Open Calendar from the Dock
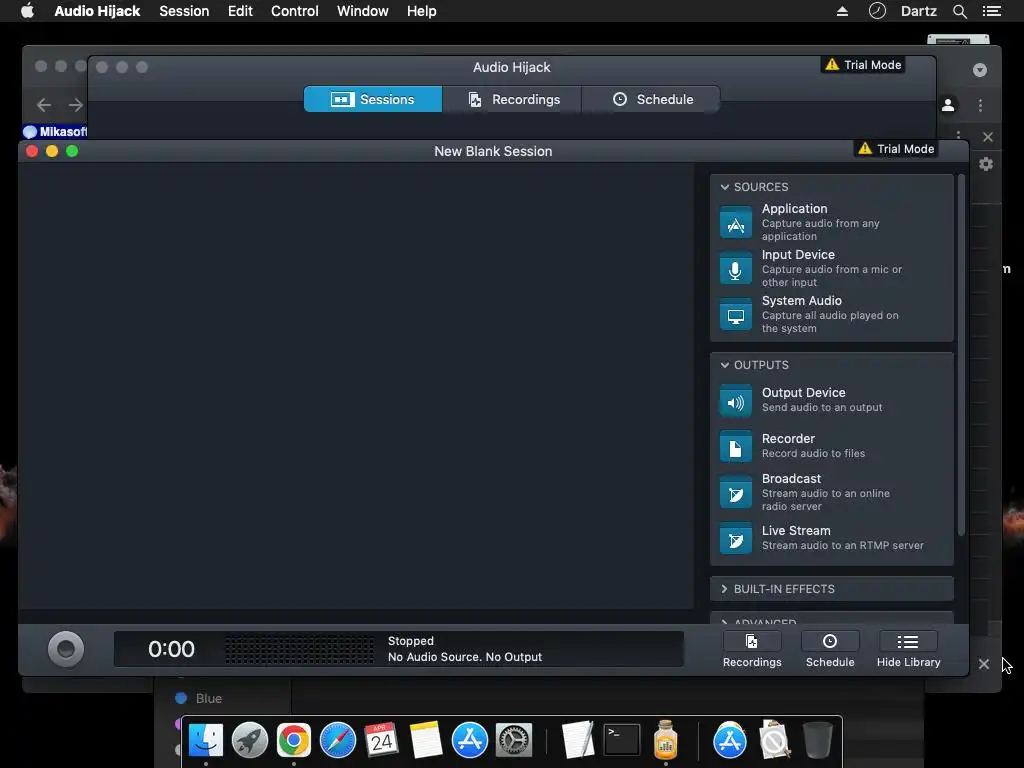1024x768 pixels. pyautogui.click(x=381, y=740)
